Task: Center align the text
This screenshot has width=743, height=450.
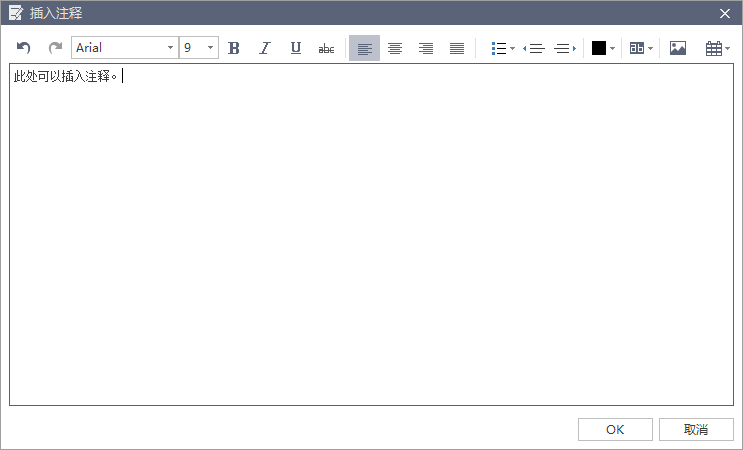Action: click(x=395, y=48)
